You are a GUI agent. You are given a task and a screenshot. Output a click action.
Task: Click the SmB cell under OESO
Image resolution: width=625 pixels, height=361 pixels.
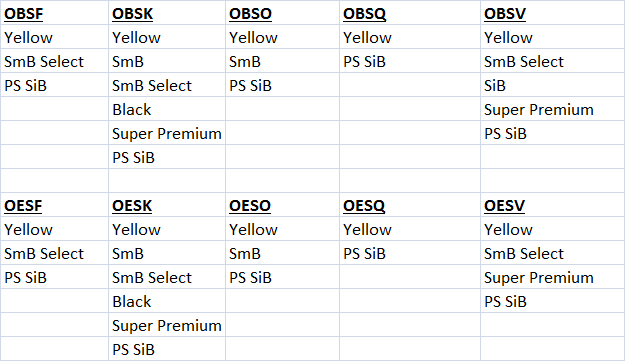click(282, 253)
